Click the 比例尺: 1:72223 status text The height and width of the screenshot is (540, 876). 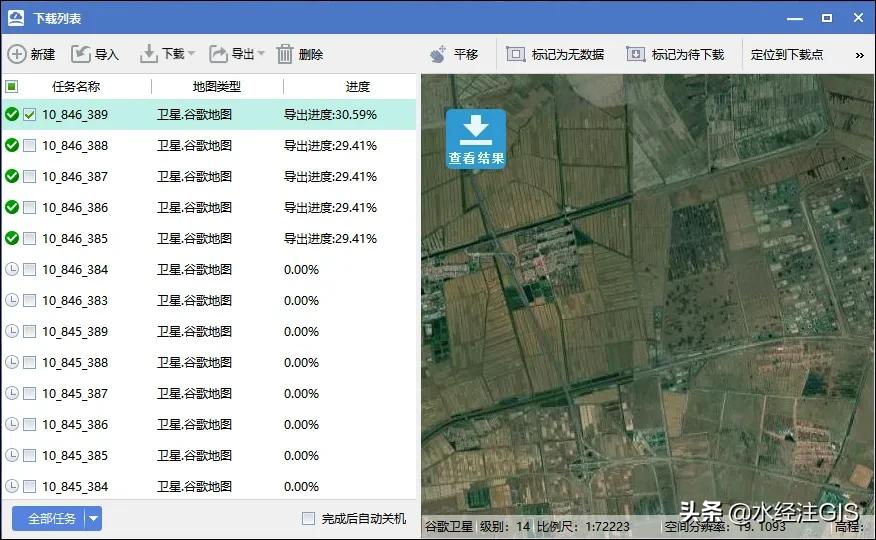[x=583, y=527]
